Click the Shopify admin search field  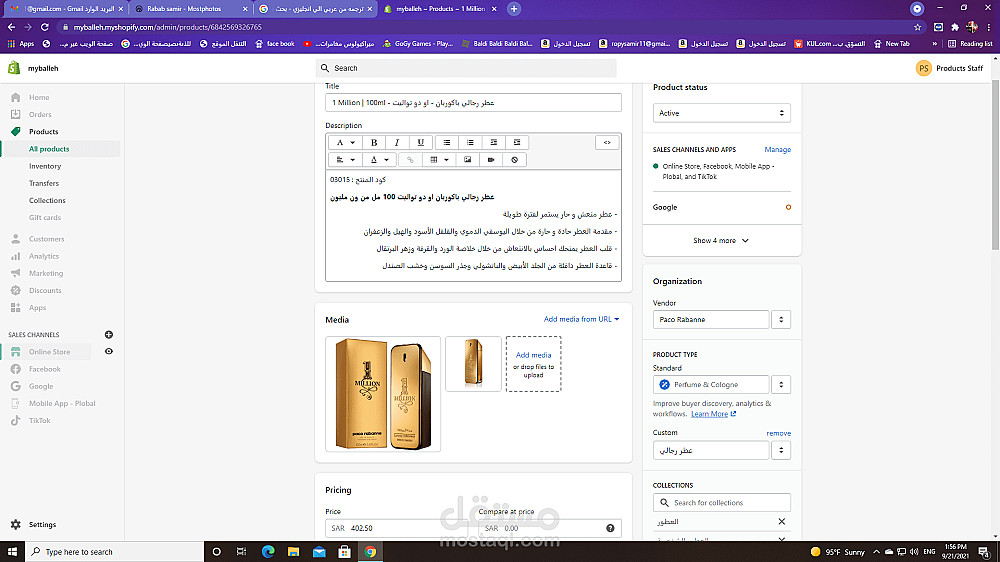[466, 68]
